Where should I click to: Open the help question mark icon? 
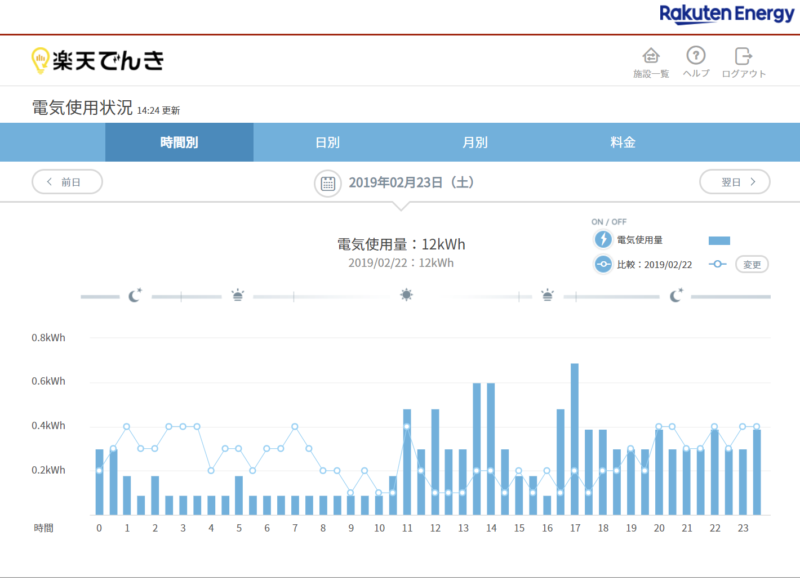point(696,56)
